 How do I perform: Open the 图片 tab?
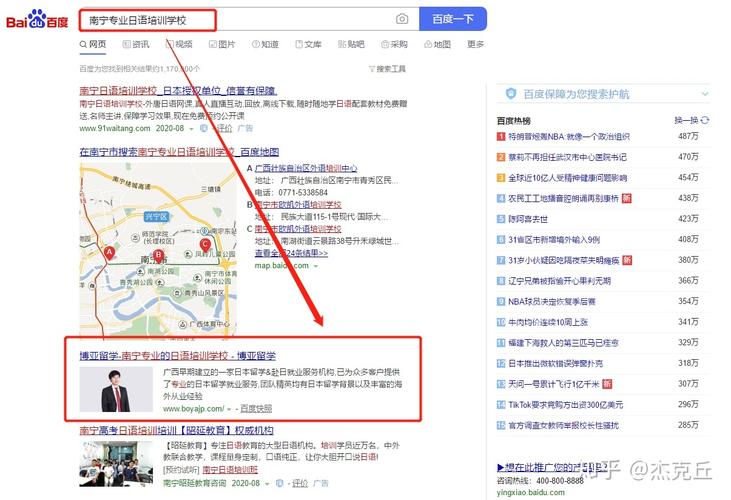222,44
